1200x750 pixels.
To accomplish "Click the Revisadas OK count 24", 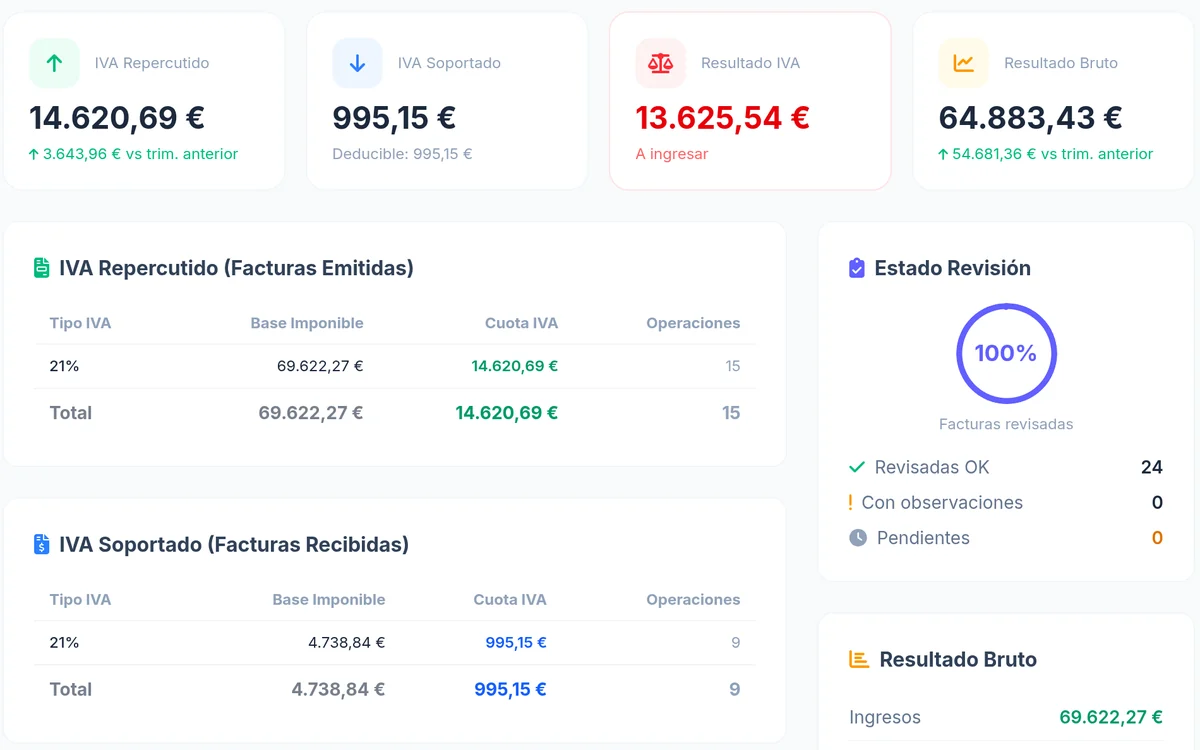I will (1152, 467).
